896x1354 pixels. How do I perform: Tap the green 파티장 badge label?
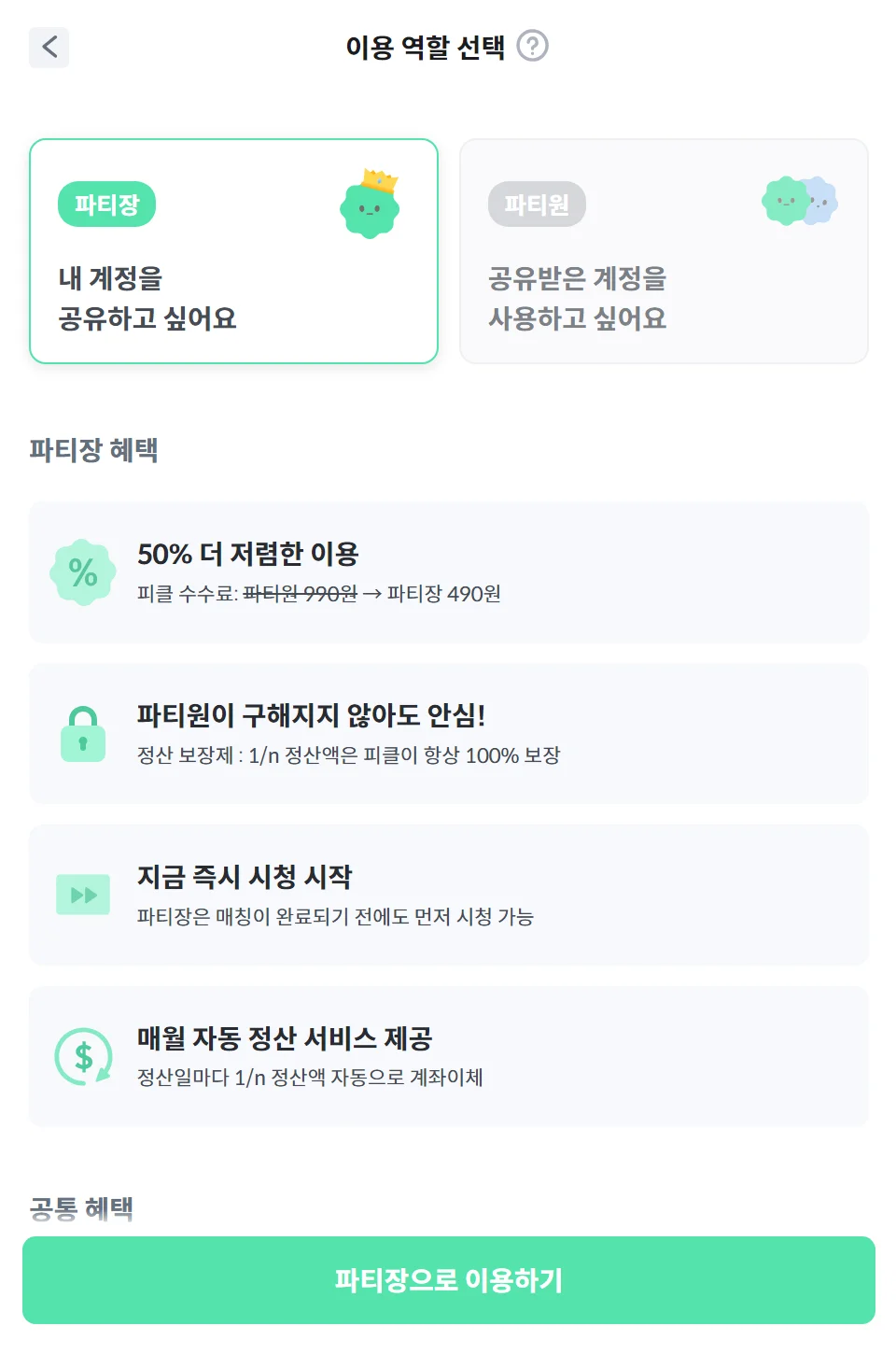[x=106, y=205]
